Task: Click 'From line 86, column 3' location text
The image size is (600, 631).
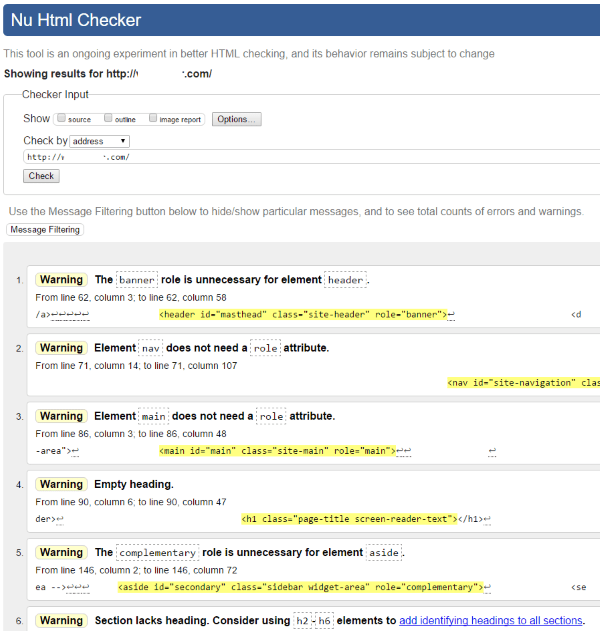Action: [x=131, y=434]
